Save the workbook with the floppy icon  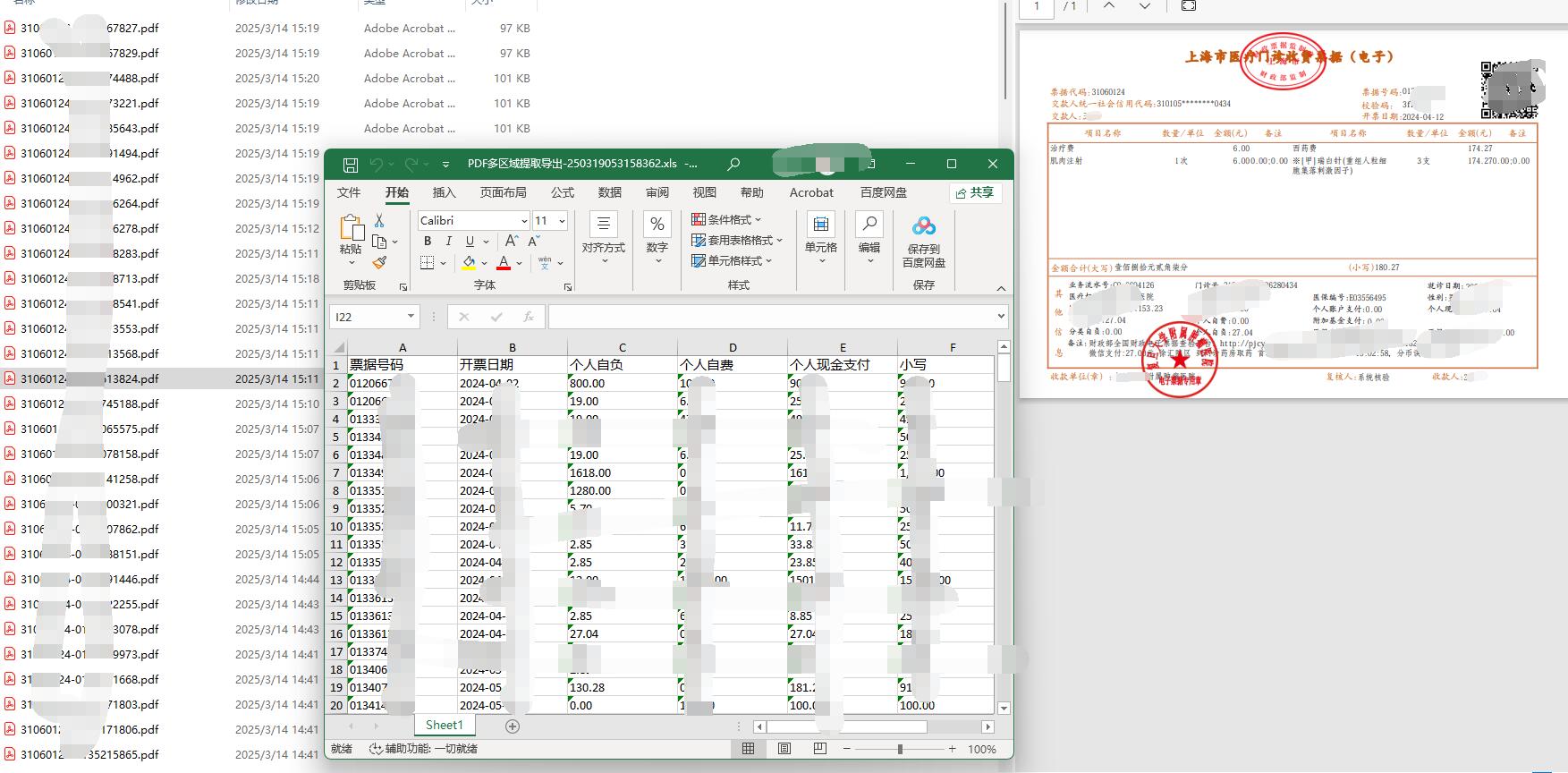coord(351,165)
